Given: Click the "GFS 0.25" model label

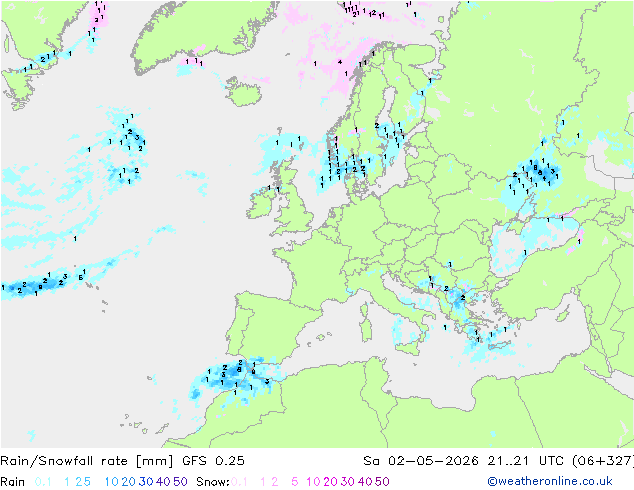Looking at the screenshot, I should [x=213, y=461].
